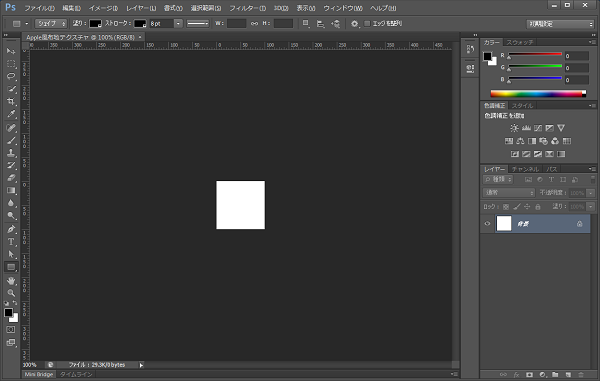Select the Zoom tool
The height and width of the screenshot is (381, 600).
tap(11, 293)
